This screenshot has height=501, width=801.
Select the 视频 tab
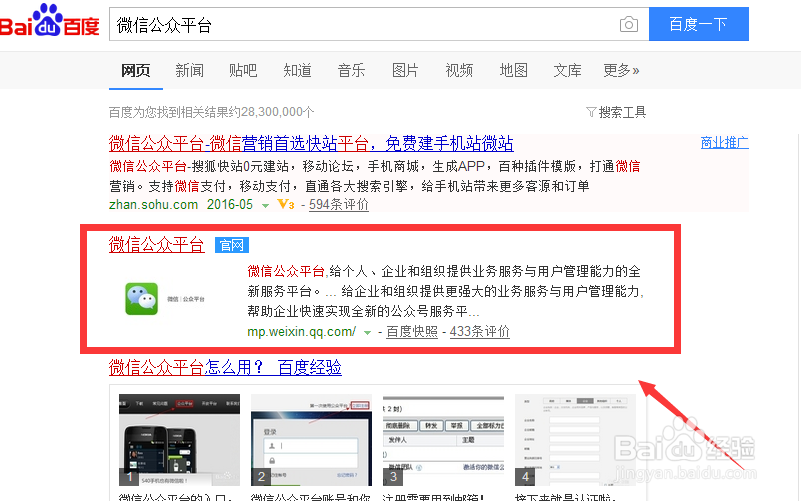459,70
